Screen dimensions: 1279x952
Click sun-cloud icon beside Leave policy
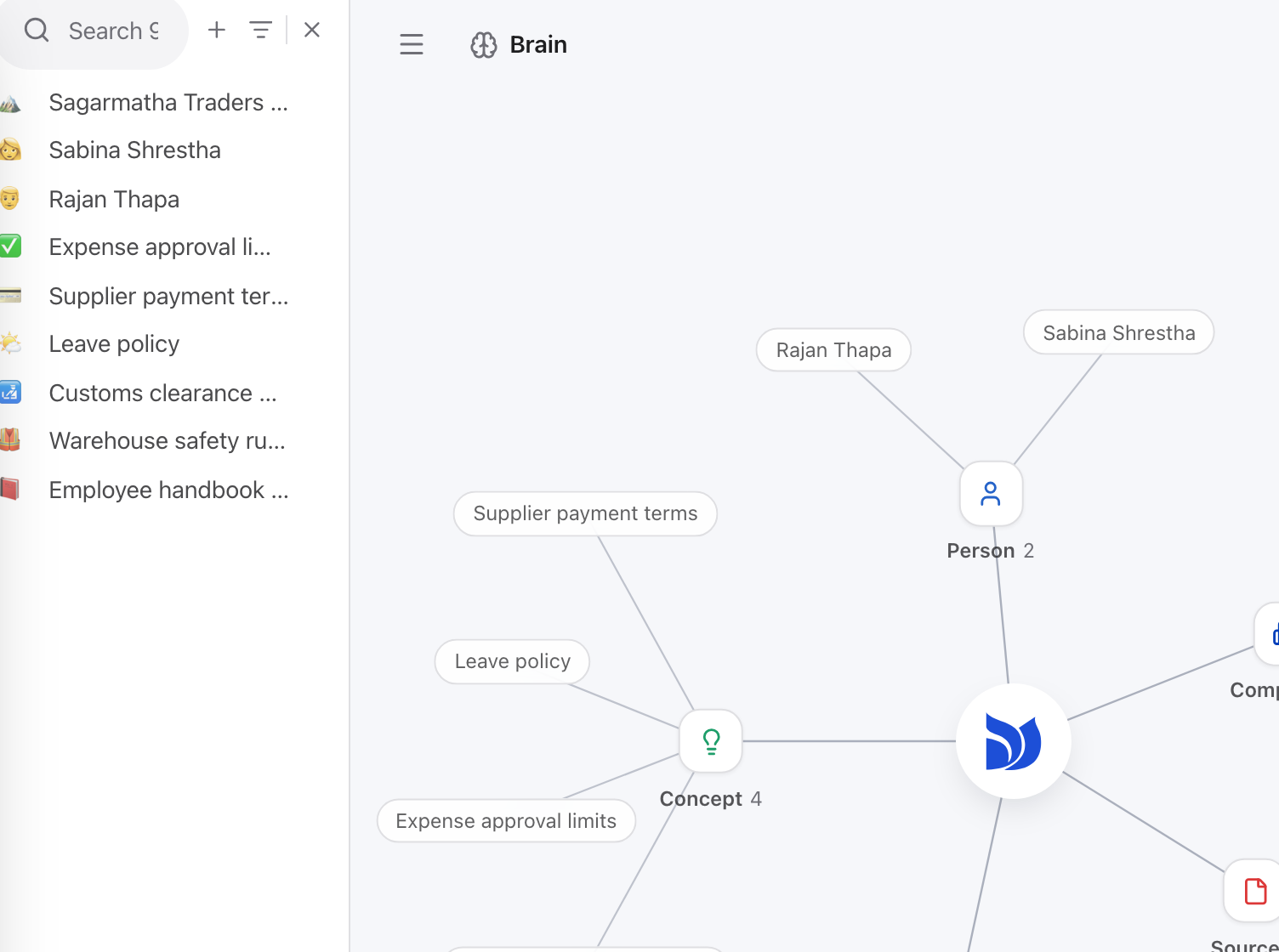[10, 343]
